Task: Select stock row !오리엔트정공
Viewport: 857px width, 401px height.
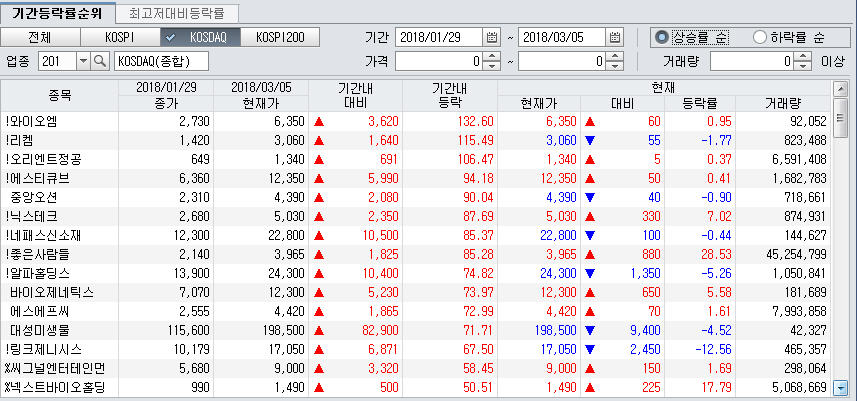Action: pyautogui.click(x=415, y=160)
